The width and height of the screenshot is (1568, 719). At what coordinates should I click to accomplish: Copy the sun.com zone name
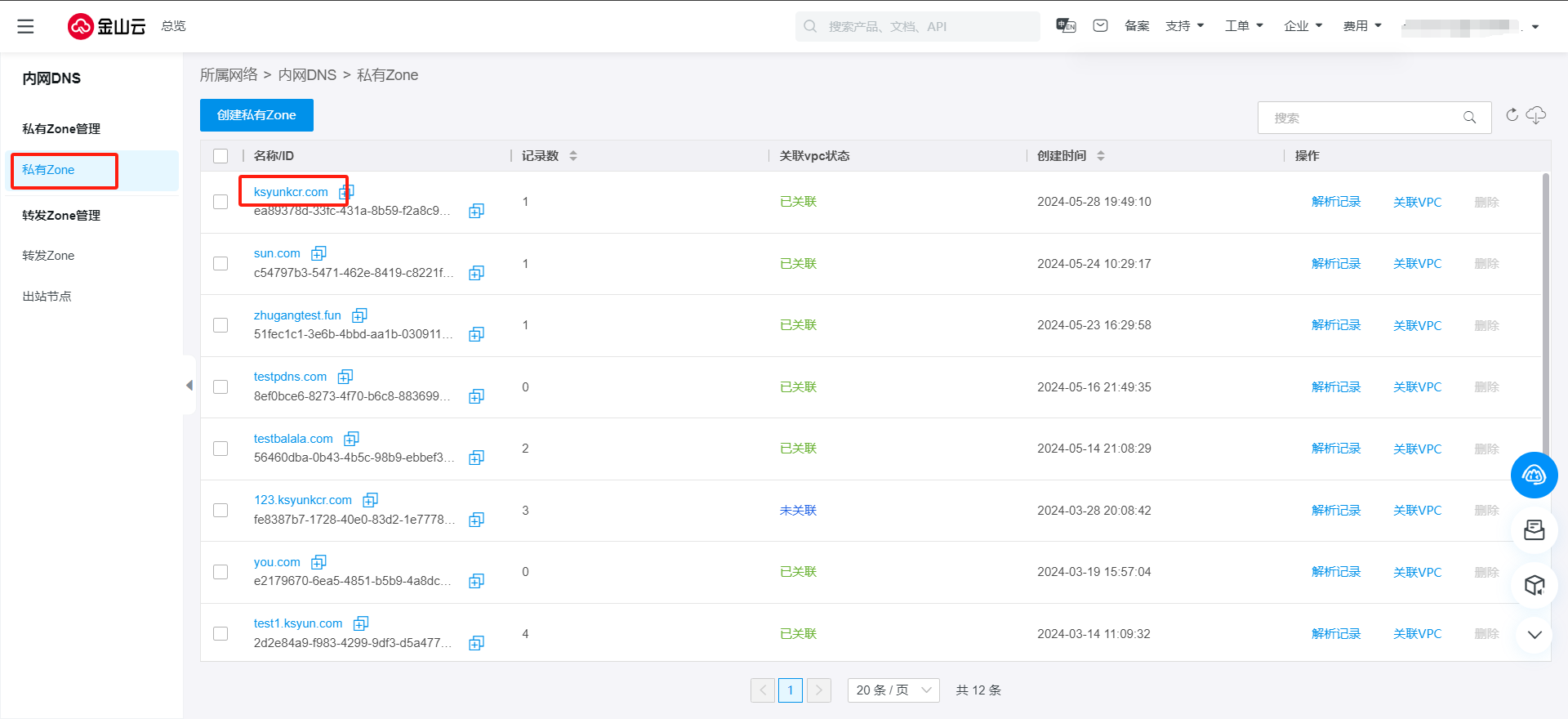click(318, 253)
